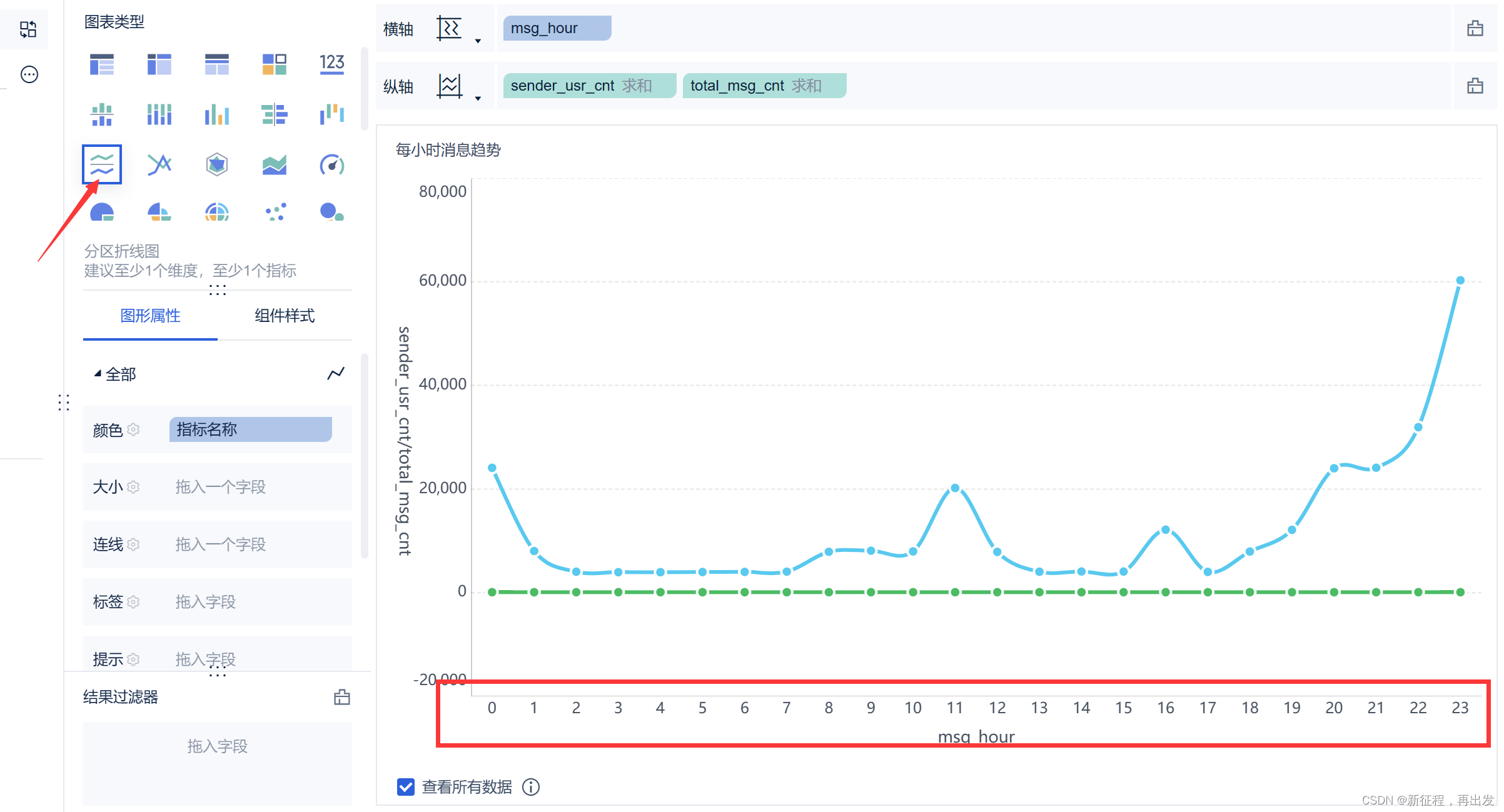Select the rose chart type
The width and height of the screenshot is (1504, 812).
(159, 213)
